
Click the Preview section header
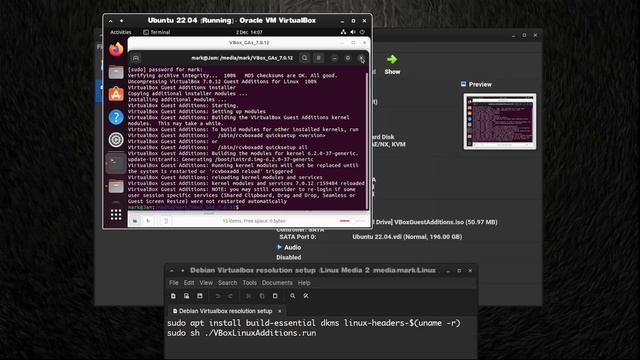[476, 84]
